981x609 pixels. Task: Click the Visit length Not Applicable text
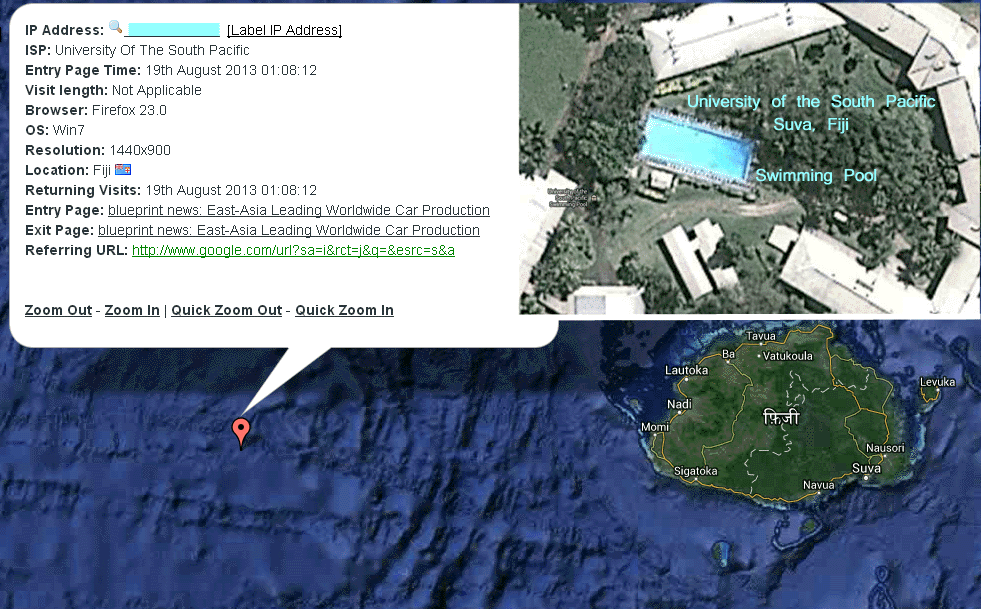(x=113, y=90)
